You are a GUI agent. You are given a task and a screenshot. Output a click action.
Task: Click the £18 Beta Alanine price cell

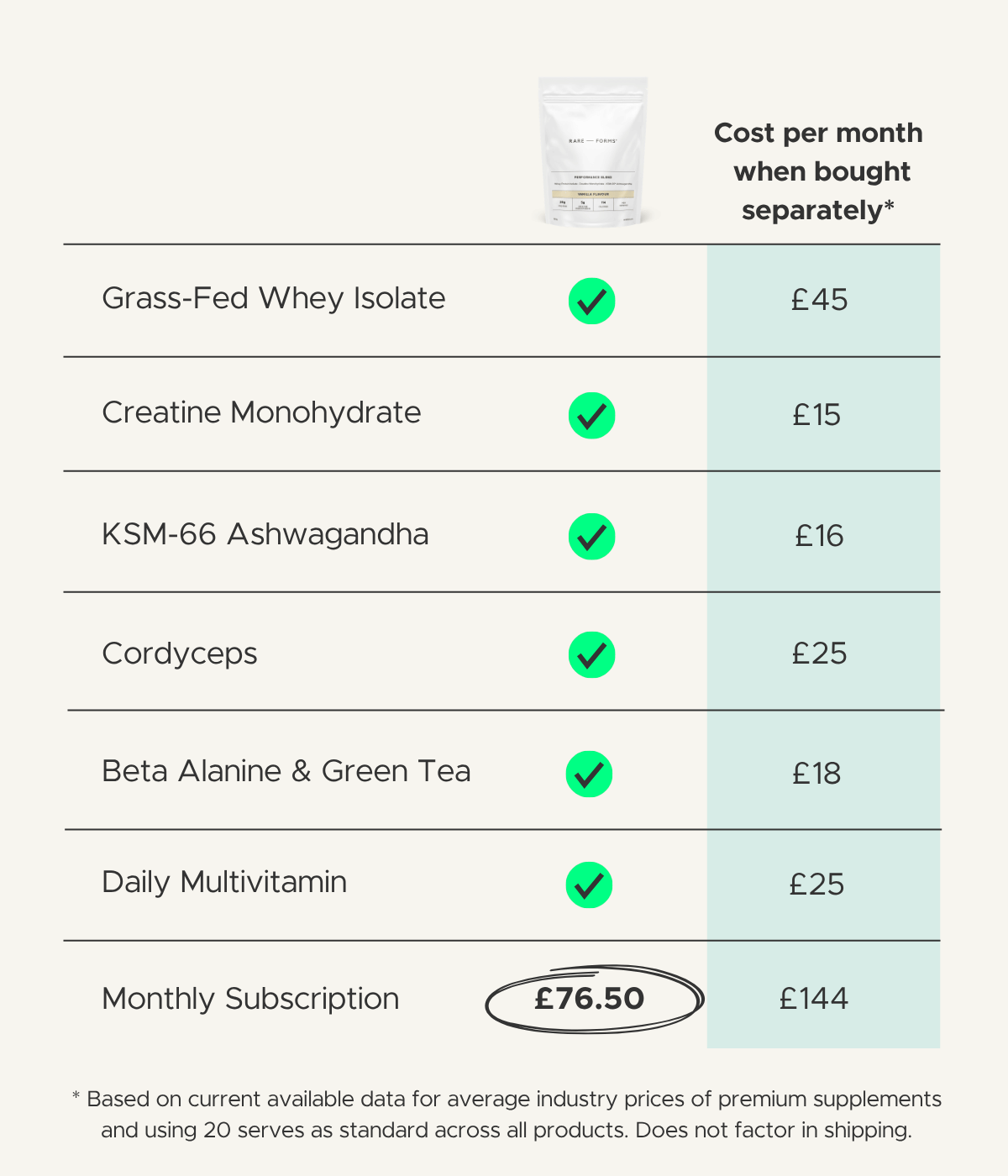(x=823, y=770)
